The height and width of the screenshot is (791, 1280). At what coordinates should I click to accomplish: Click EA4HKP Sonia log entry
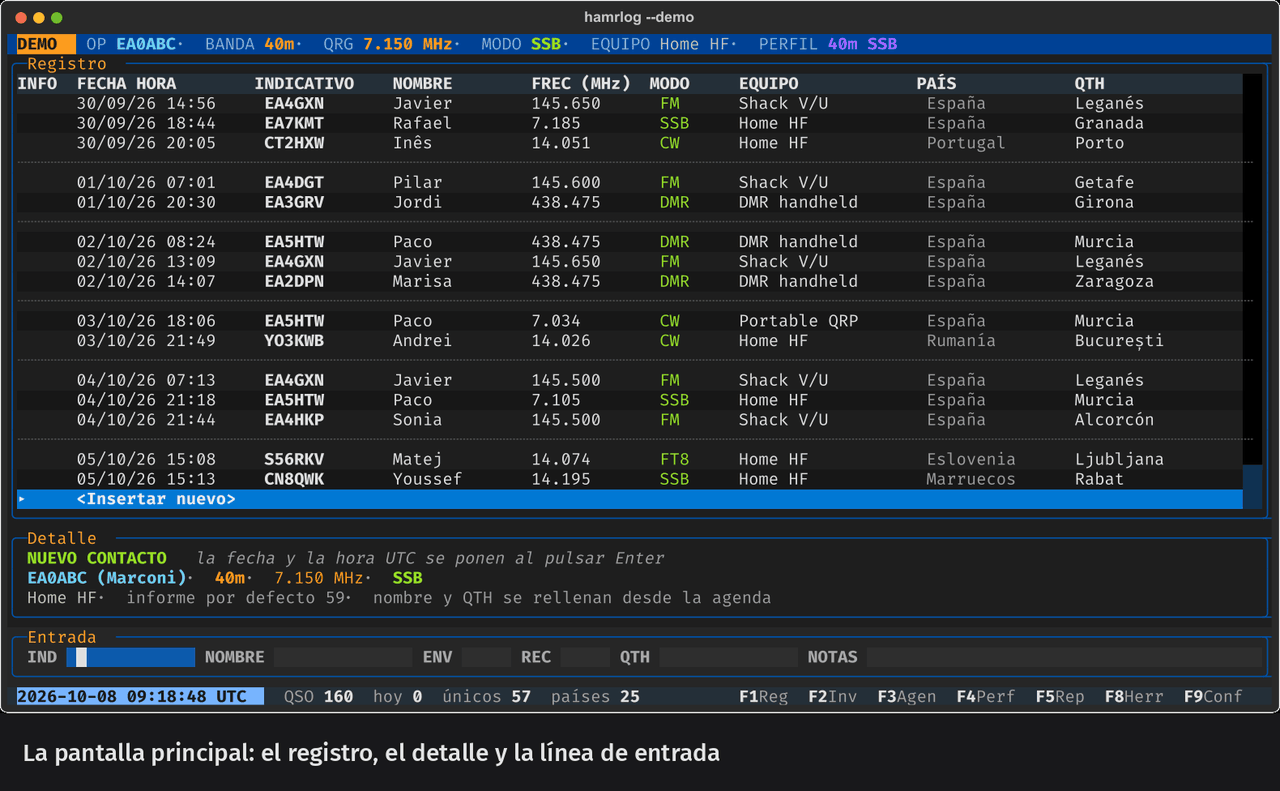(x=630, y=420)
